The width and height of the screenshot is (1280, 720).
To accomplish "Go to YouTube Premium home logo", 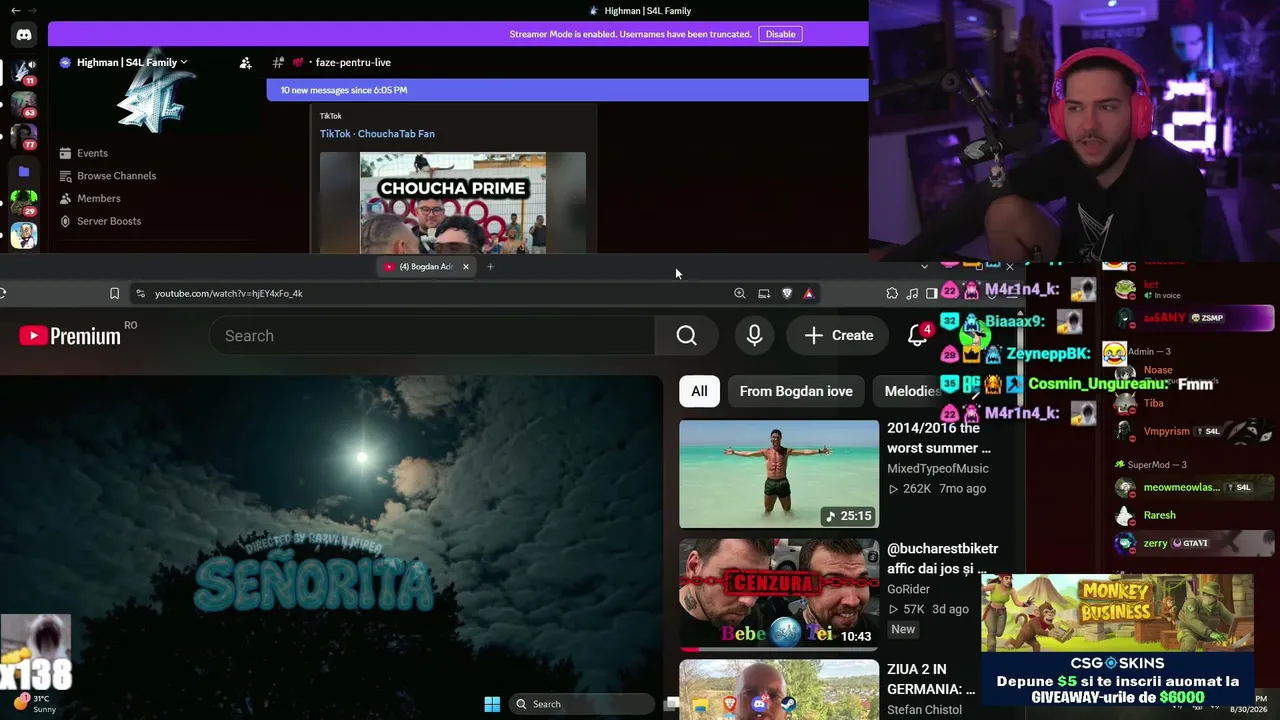I will point(70,336).
